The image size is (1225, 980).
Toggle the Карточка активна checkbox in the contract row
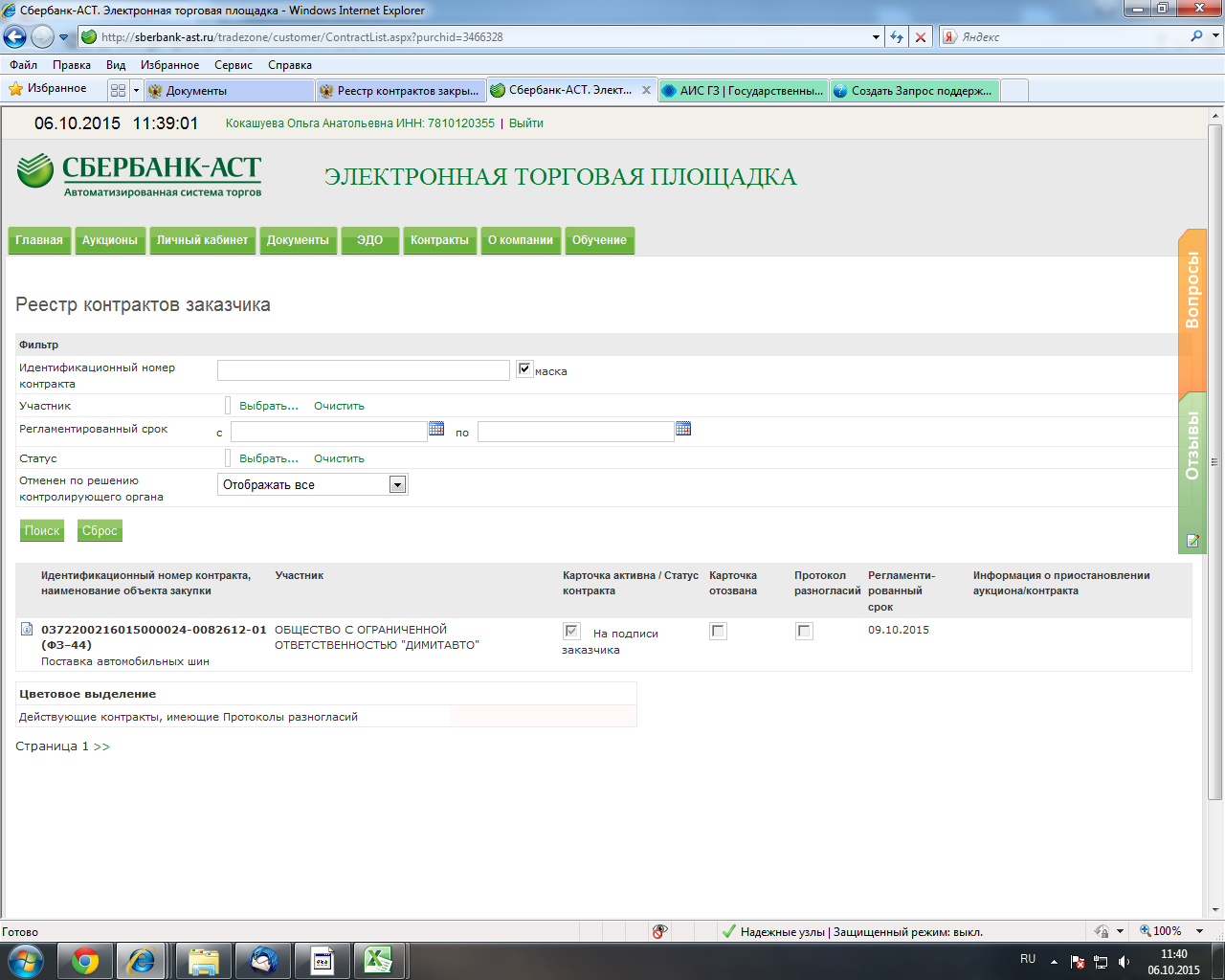(x=571, y=631)
